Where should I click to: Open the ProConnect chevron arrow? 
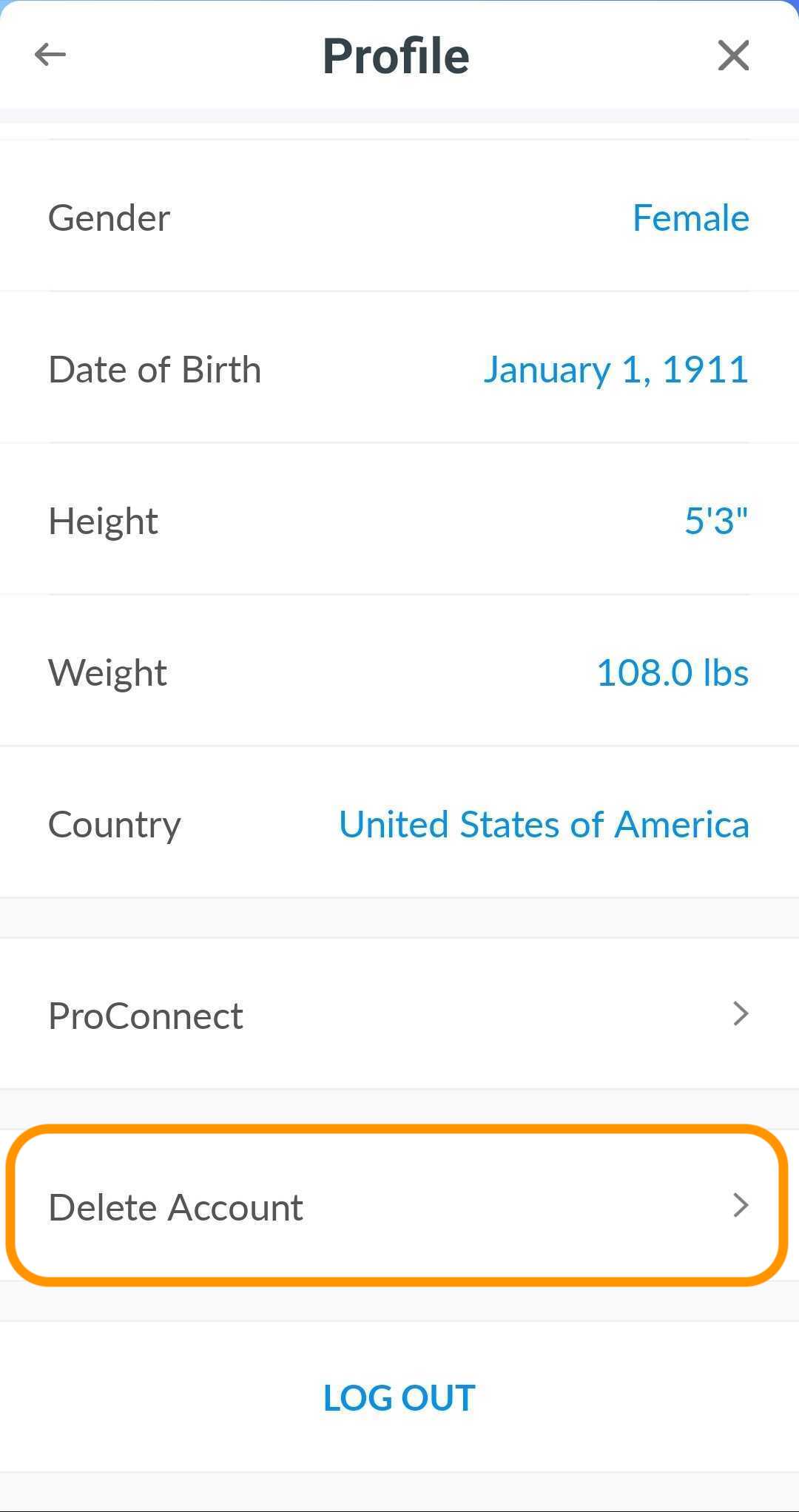741,1013
